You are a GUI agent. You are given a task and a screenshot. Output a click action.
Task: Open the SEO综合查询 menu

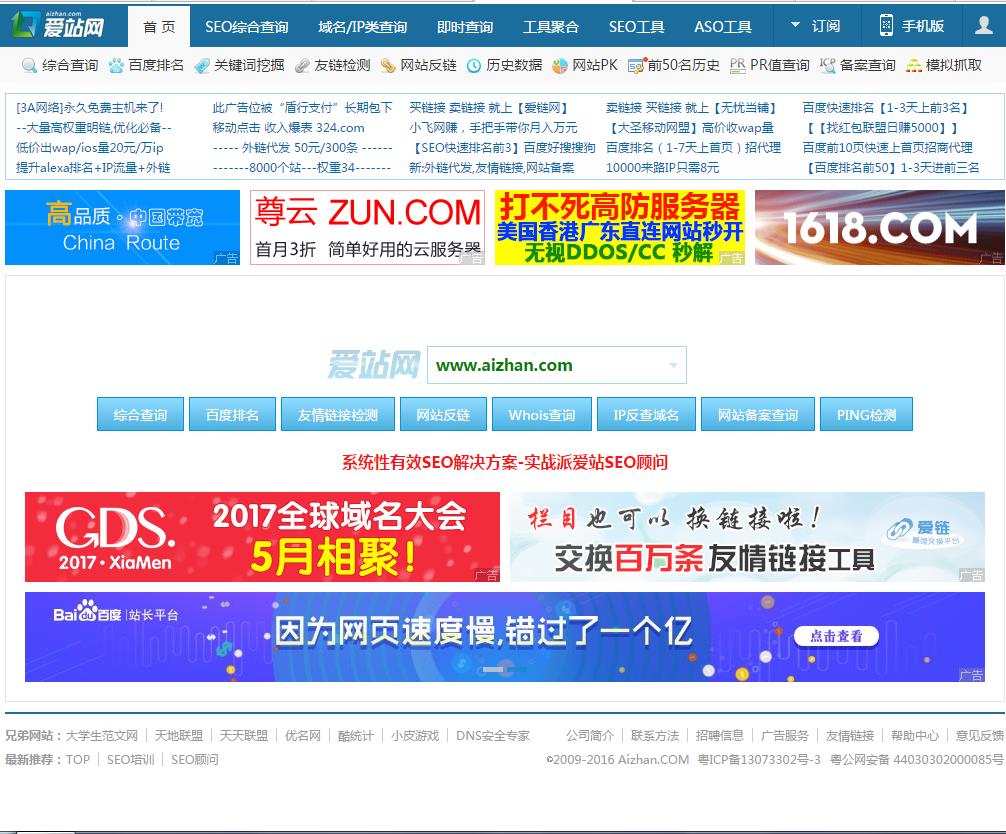pos(246,26)
